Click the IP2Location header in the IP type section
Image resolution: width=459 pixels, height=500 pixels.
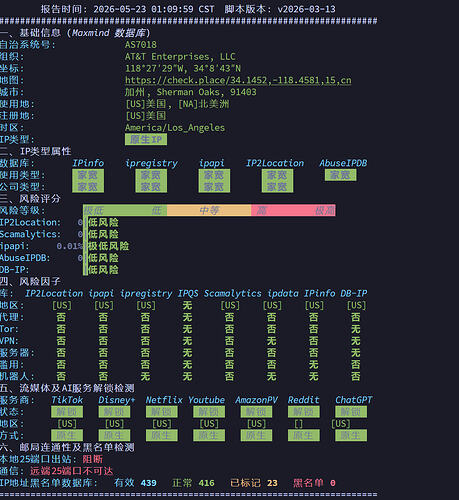pyautogui.click(x=275, y=163)
